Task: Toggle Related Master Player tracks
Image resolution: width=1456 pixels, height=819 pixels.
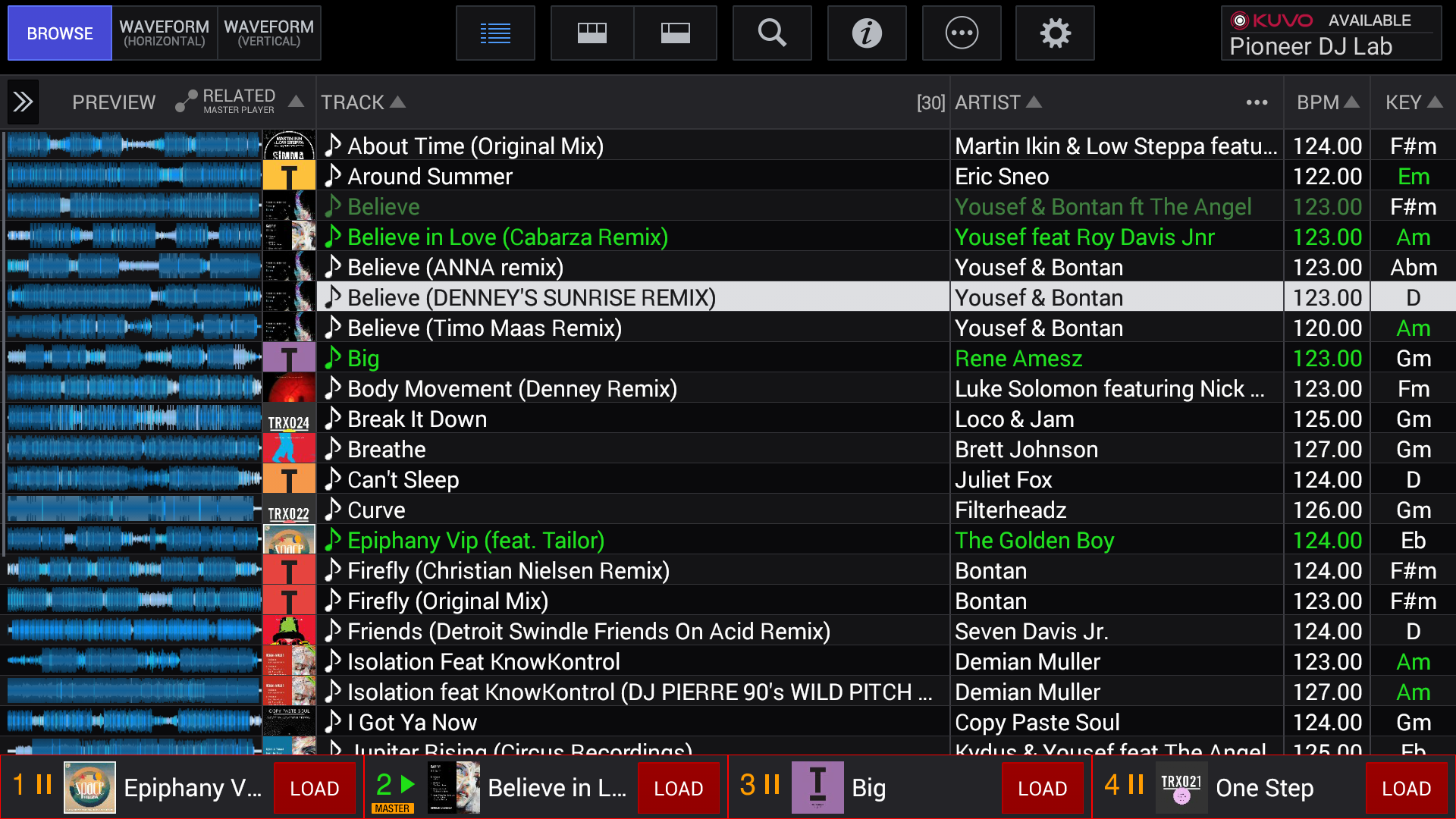Action: click(x=226, y=102)
